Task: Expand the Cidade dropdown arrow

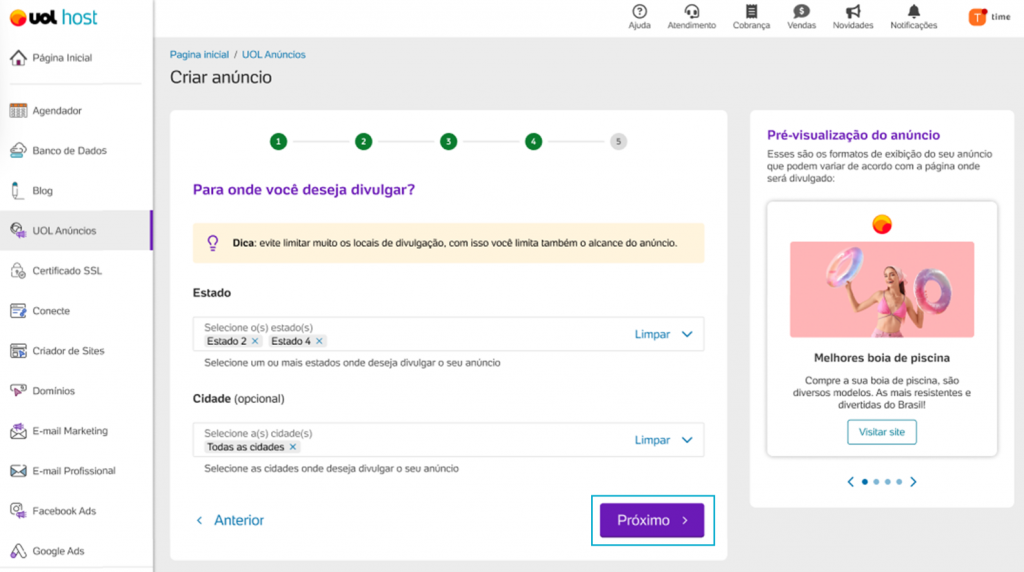Action: click(x=687, y=440)
